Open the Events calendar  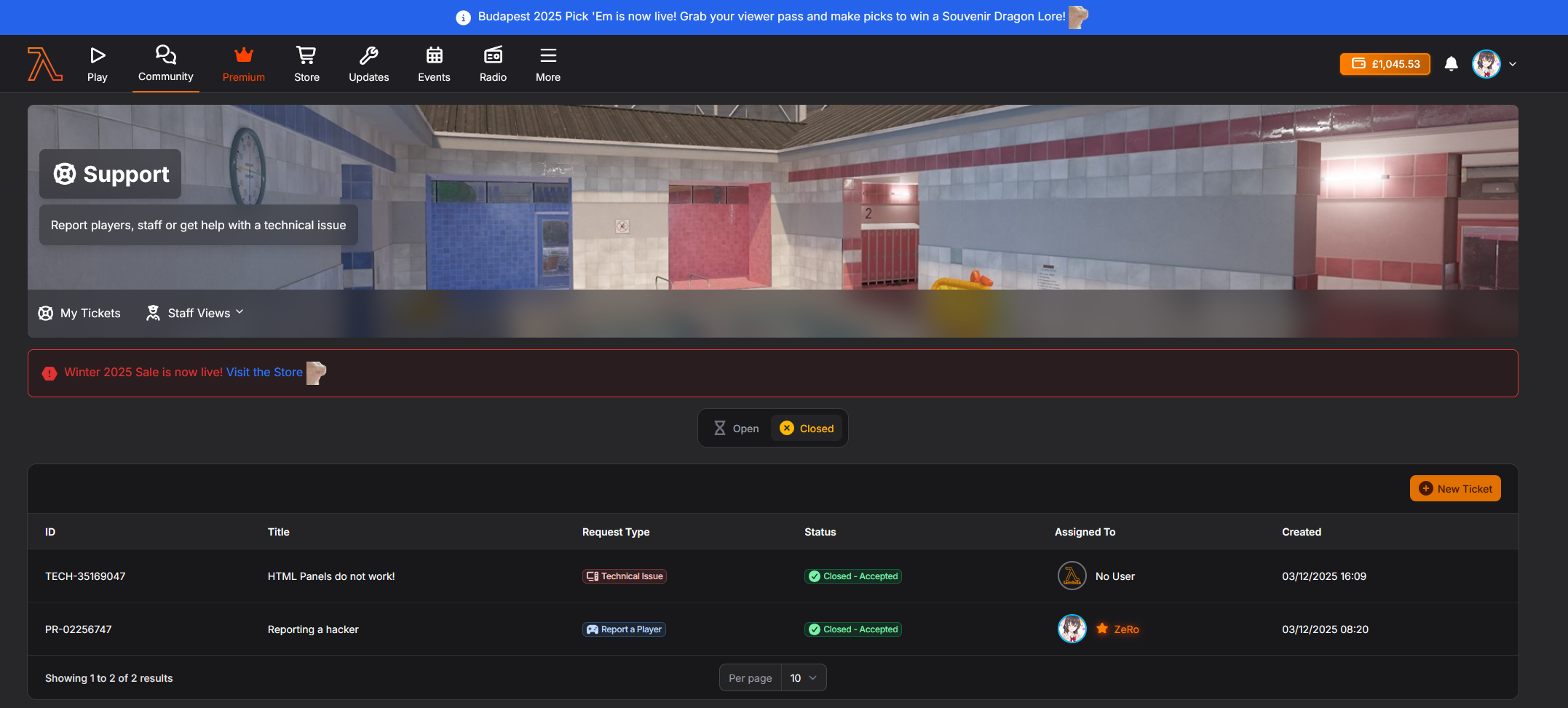(434, 64)
